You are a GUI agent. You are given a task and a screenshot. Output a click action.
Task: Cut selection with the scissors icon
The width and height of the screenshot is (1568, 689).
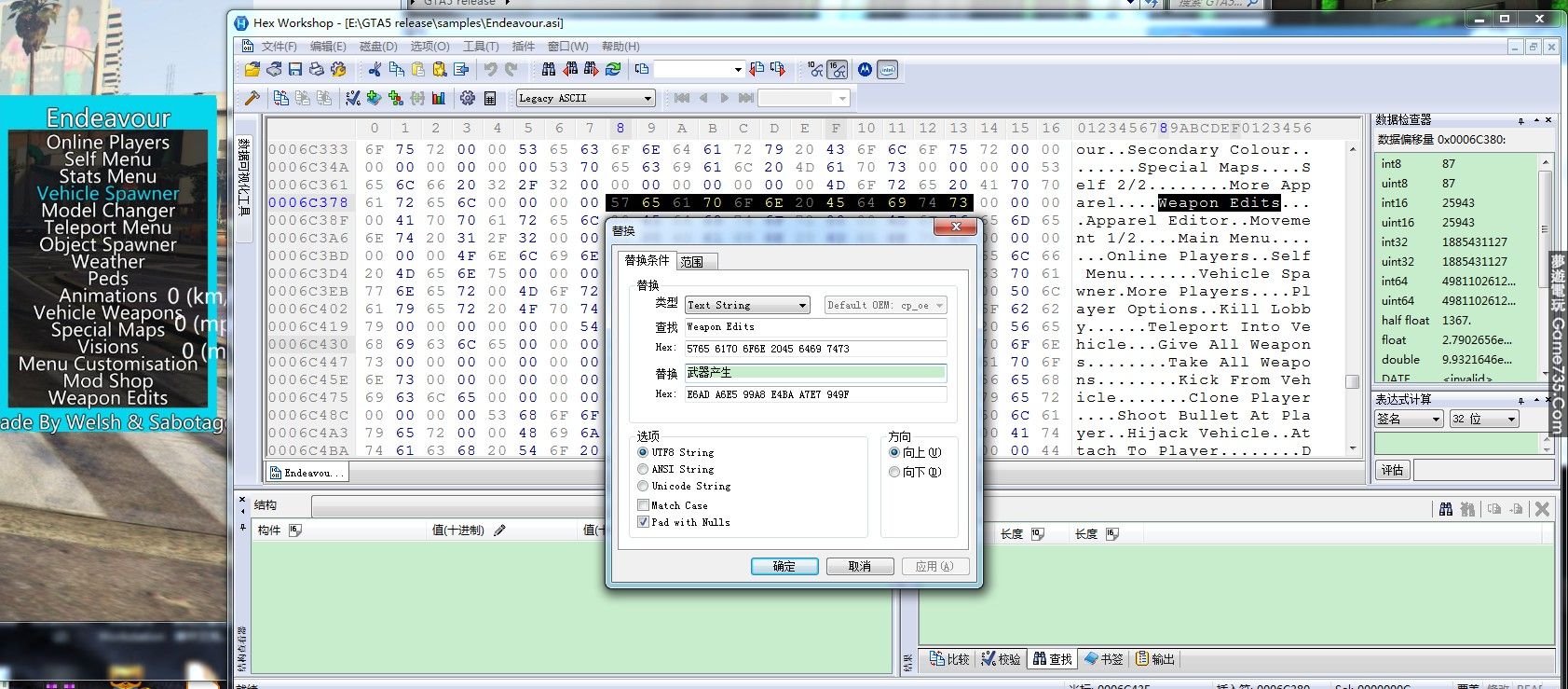tap(375, 70)
